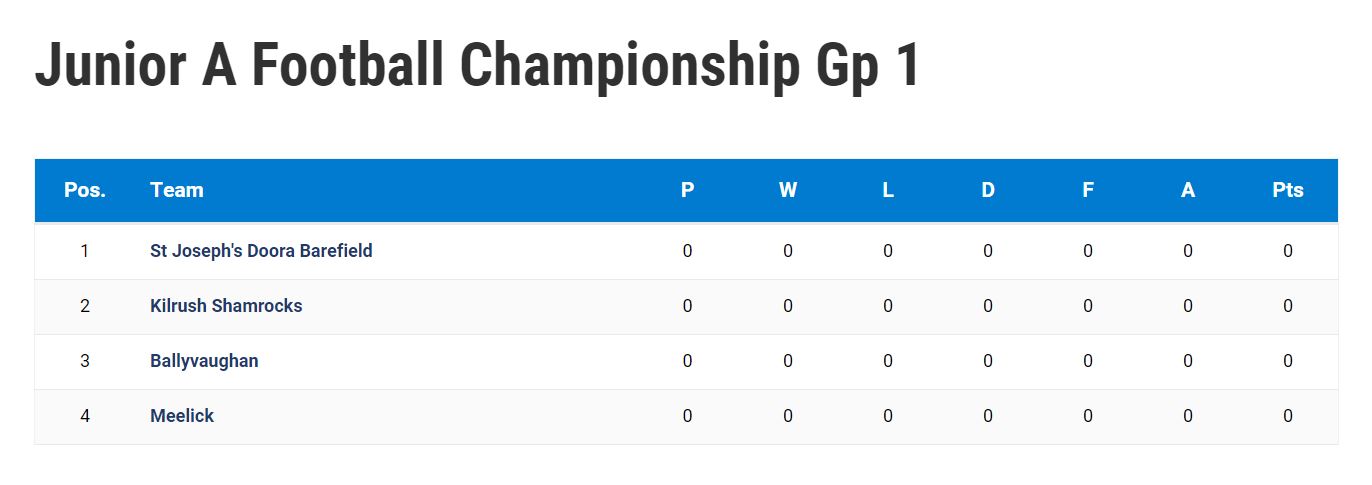The width and height of the screenshot is (1372, 485).
Task: Click the Pos. column header
Action: coord(85,190)
